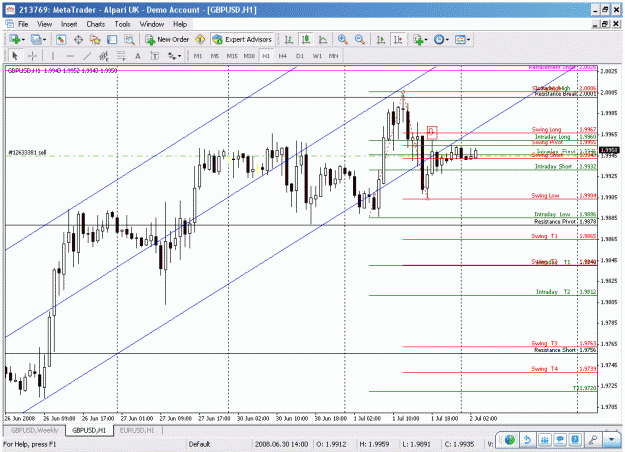Switch to MN monthly timeframe
This screenshot has height=452, width=625.
click(334, 56)
